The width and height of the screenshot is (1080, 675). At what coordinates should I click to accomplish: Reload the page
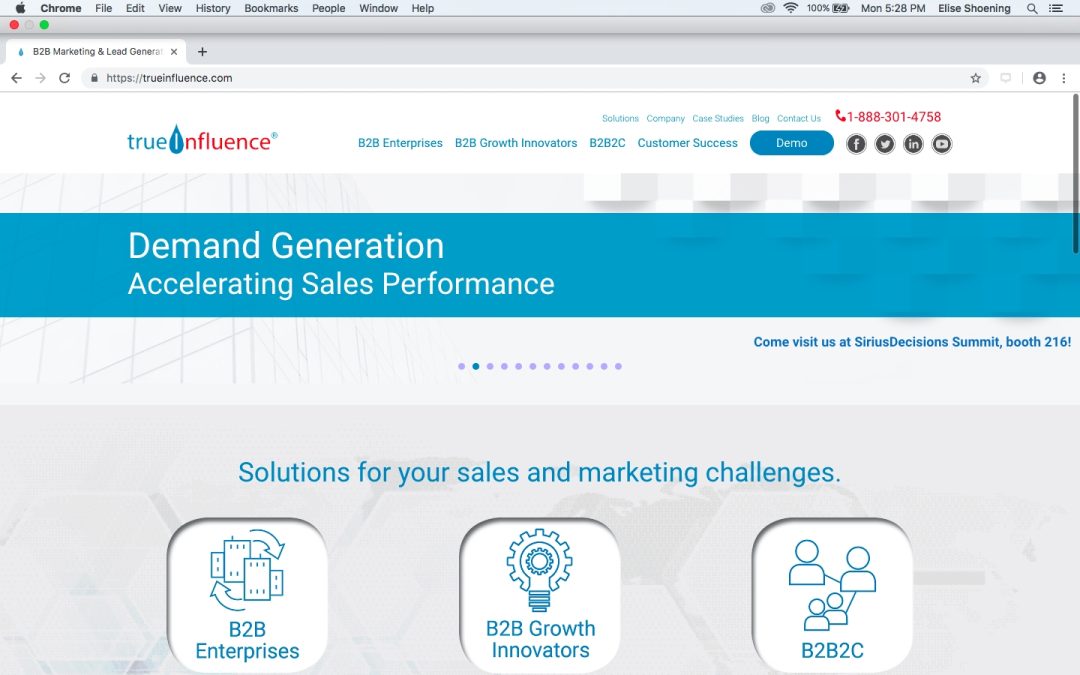(65, 78)
